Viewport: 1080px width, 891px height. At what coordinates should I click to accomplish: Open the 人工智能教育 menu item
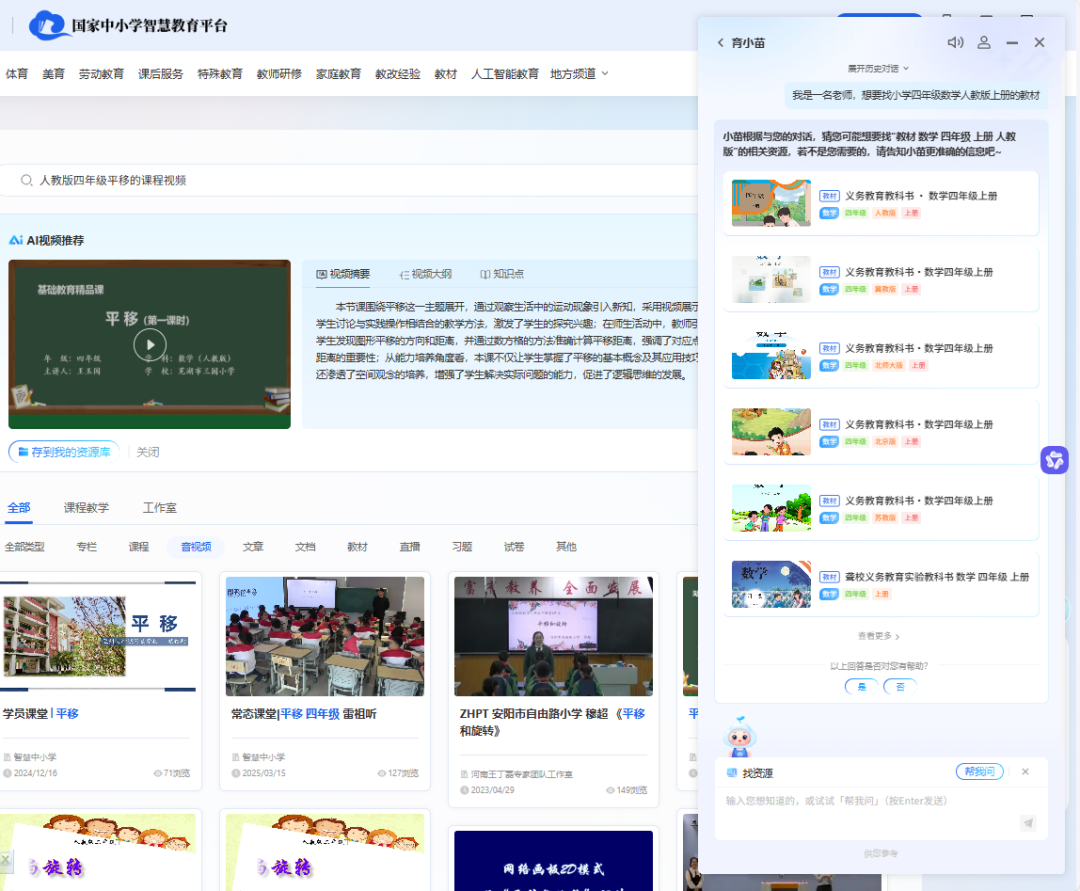[506, 73]
